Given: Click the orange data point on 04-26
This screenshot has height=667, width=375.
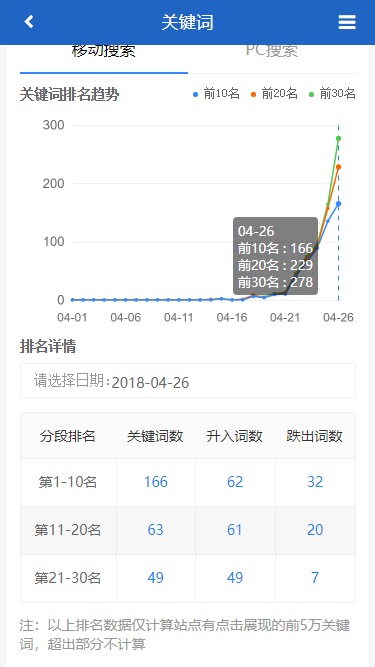Looking at the screenshot, I should tap(338, 167).
